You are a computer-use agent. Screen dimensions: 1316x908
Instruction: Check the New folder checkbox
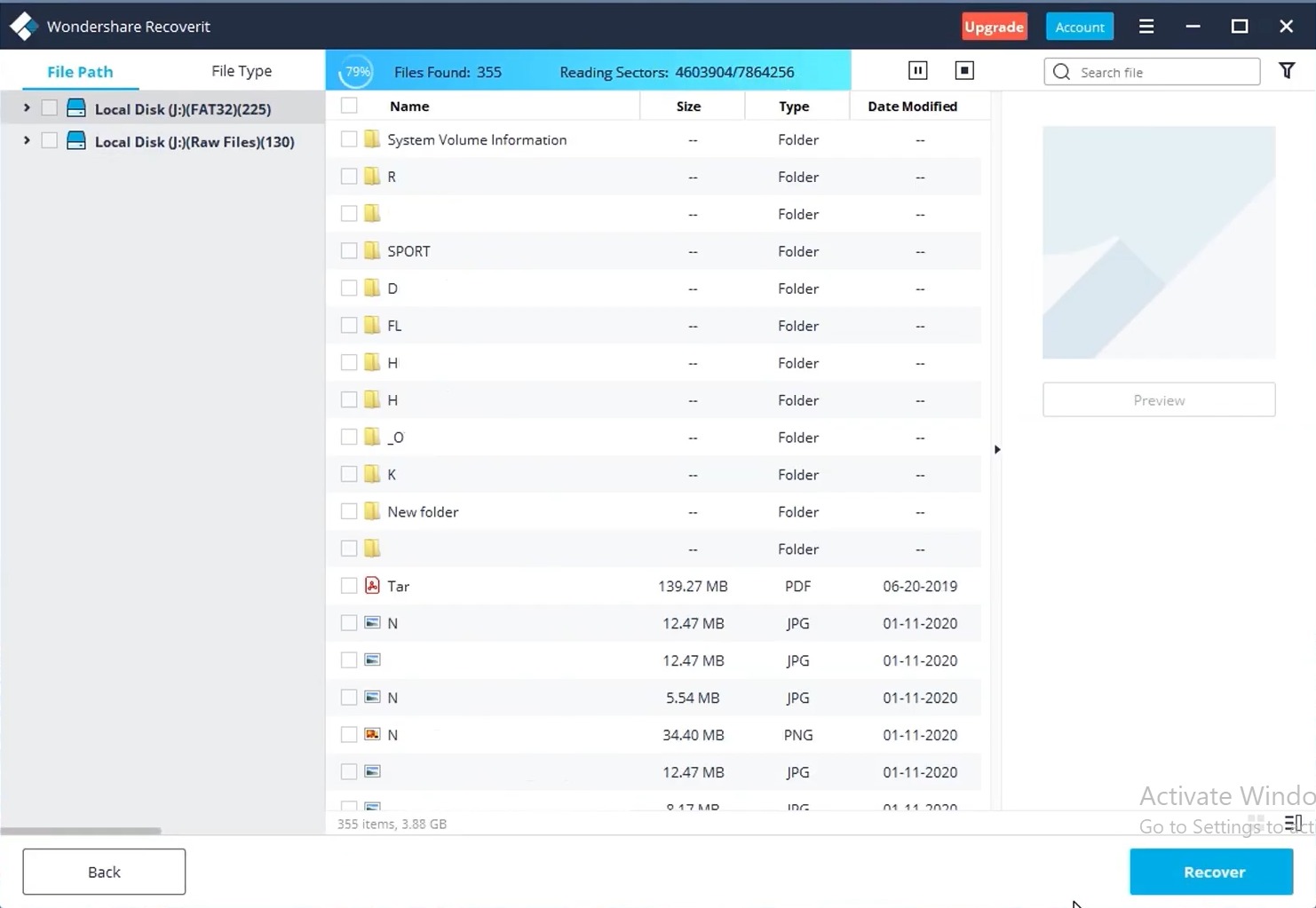(x=349, y=511)
